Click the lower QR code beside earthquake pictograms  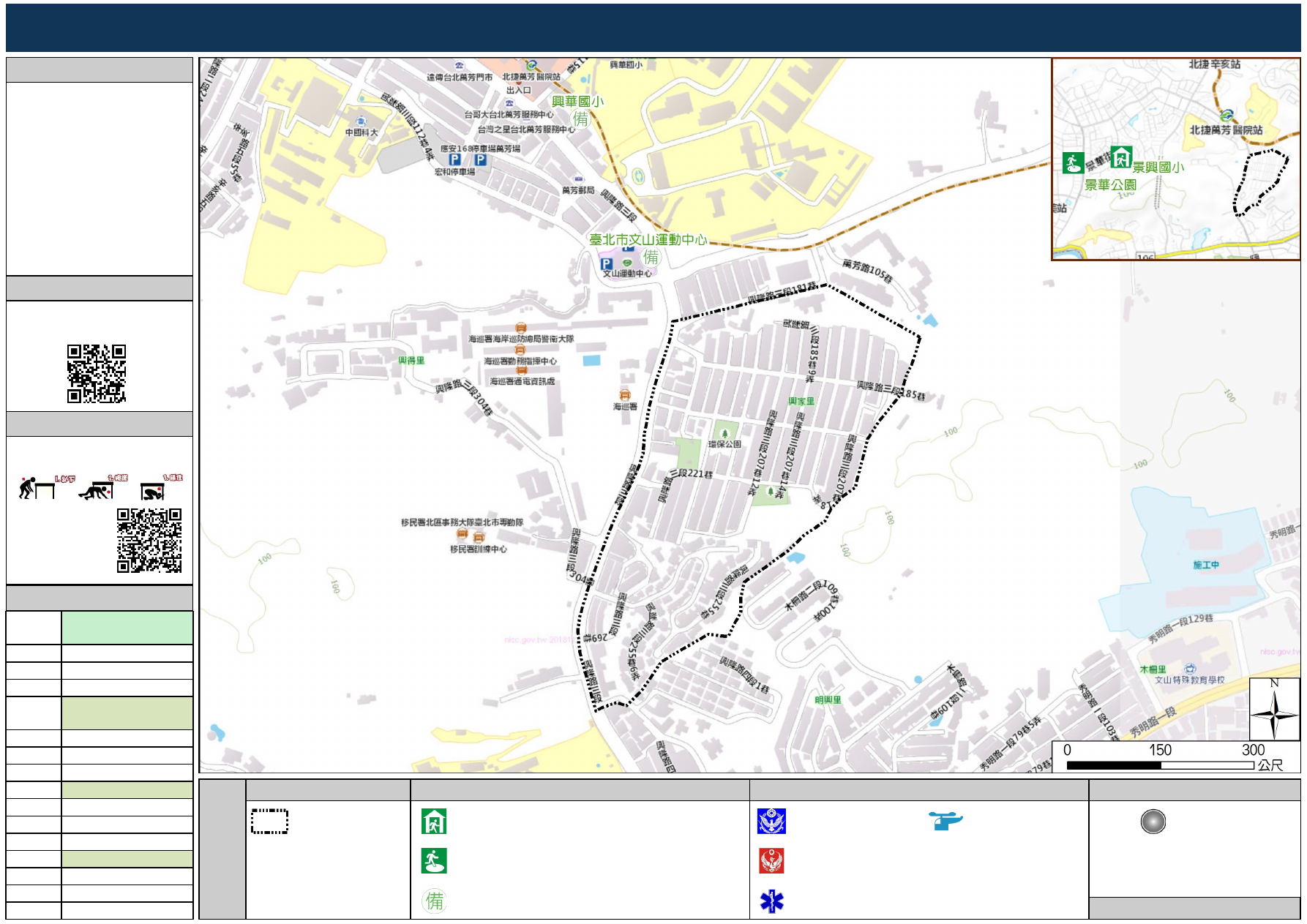(149, 541)
